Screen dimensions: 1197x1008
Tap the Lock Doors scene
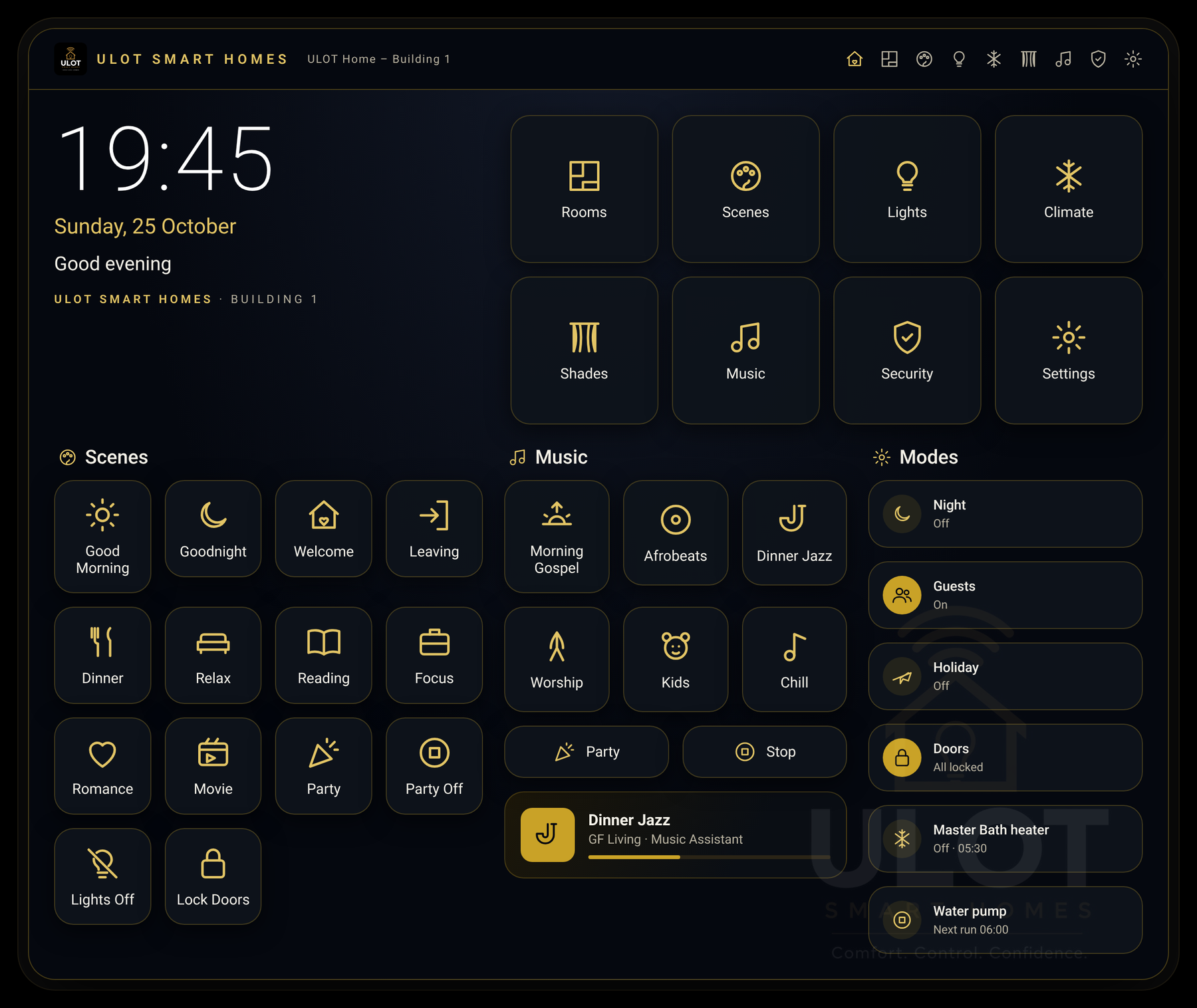click(213, 876)
